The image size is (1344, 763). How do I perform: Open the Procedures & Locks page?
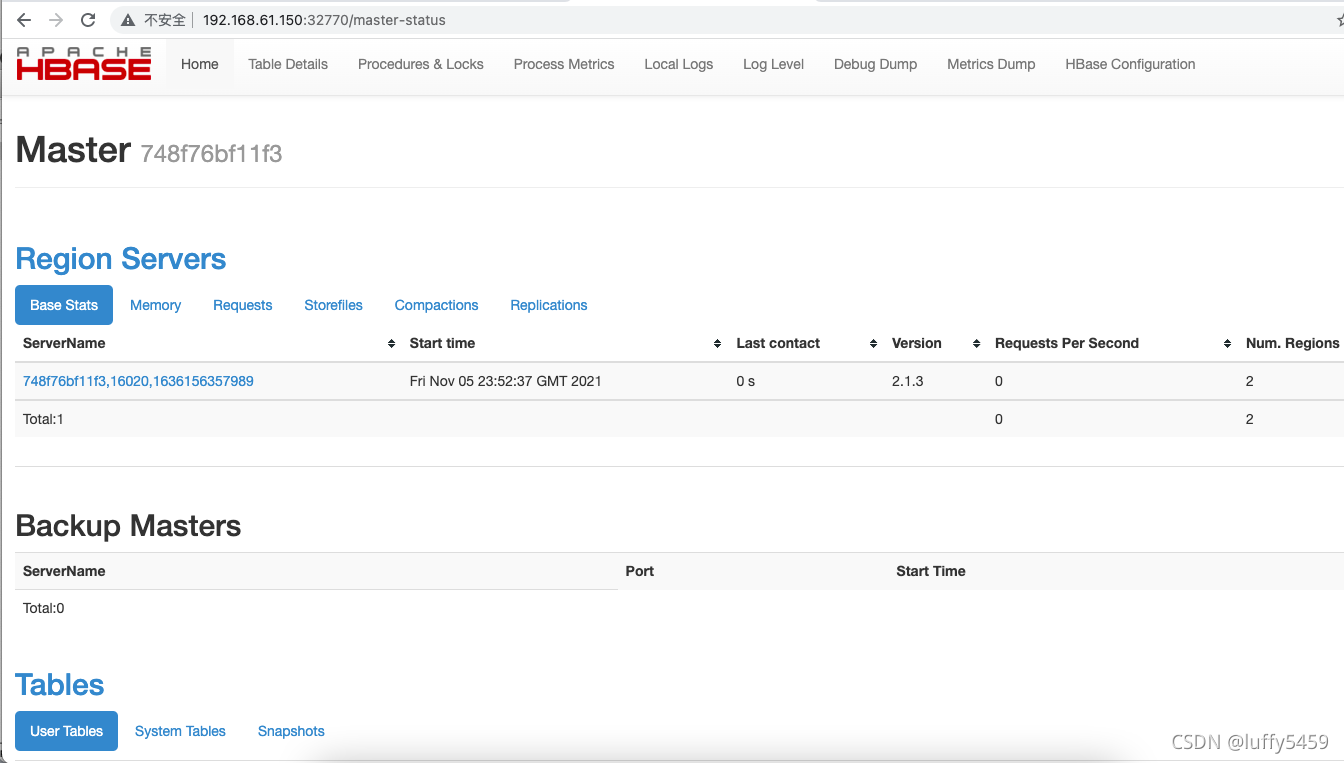point(420,64)
